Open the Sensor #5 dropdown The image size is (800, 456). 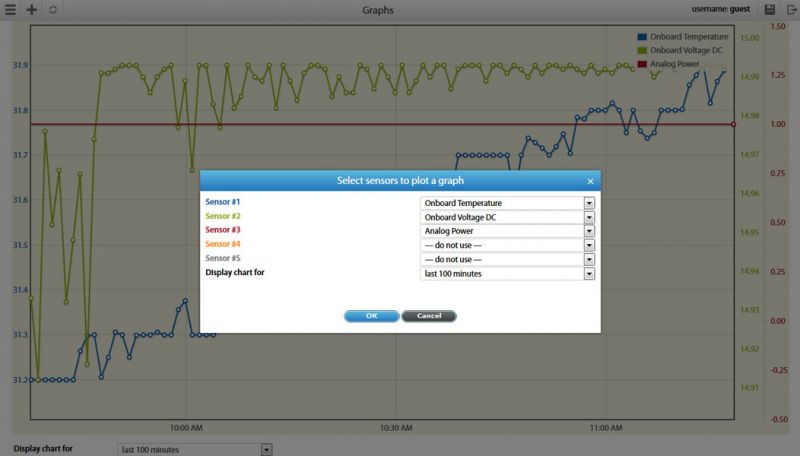click(508, 258)
